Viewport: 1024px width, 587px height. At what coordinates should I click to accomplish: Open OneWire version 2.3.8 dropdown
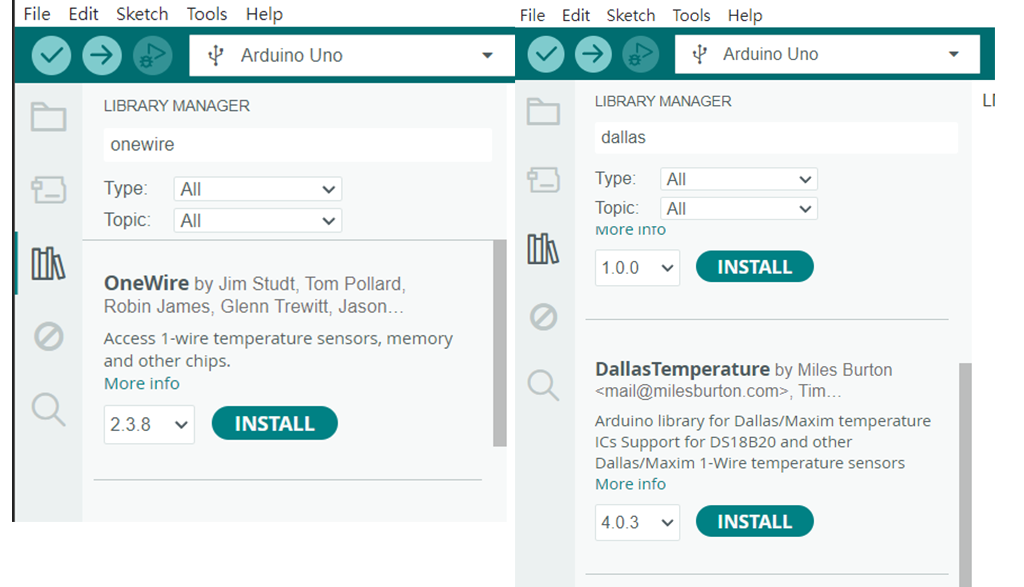point(149,424)
